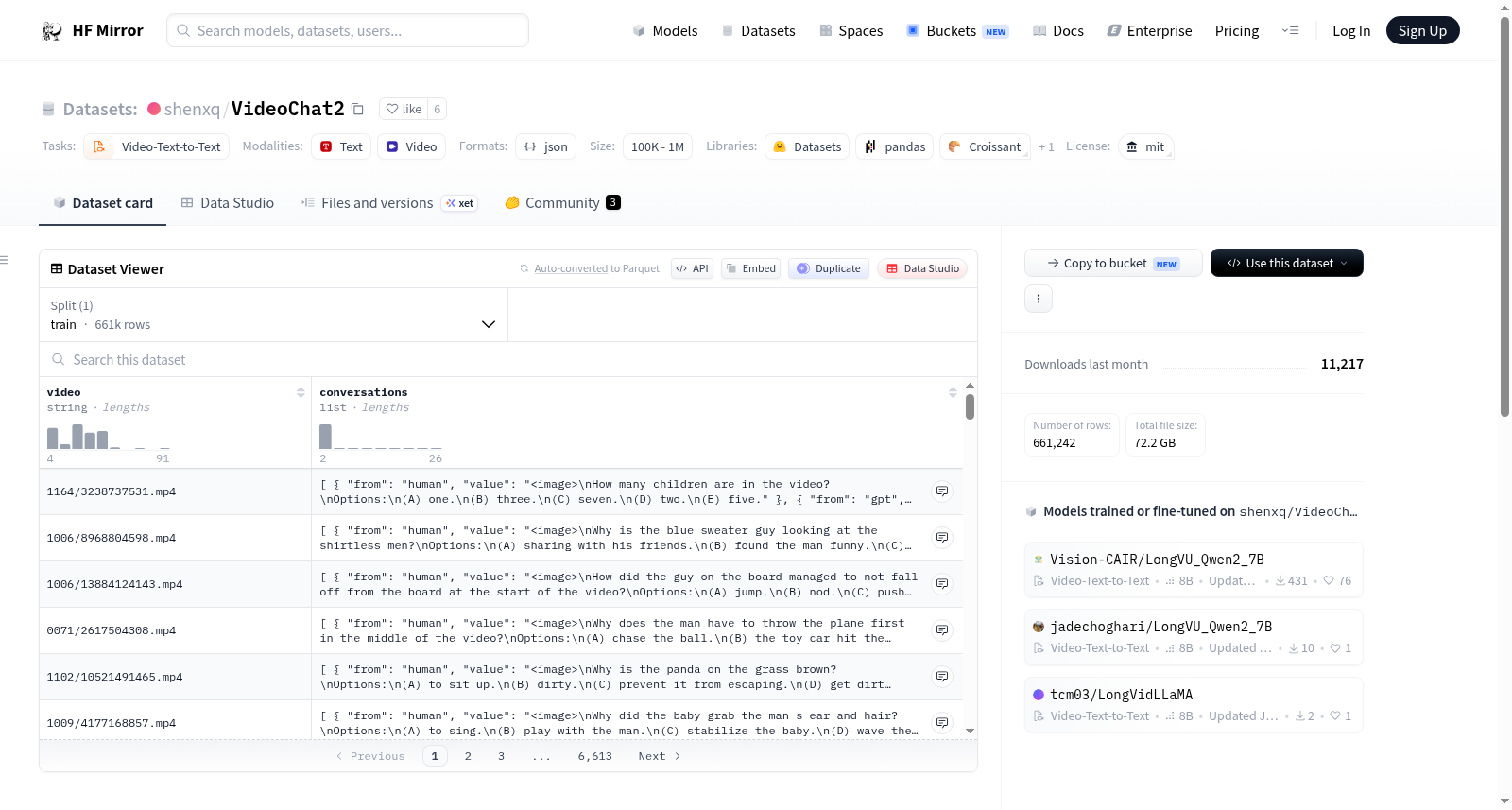Click the Log In link

pos(1351,31)
